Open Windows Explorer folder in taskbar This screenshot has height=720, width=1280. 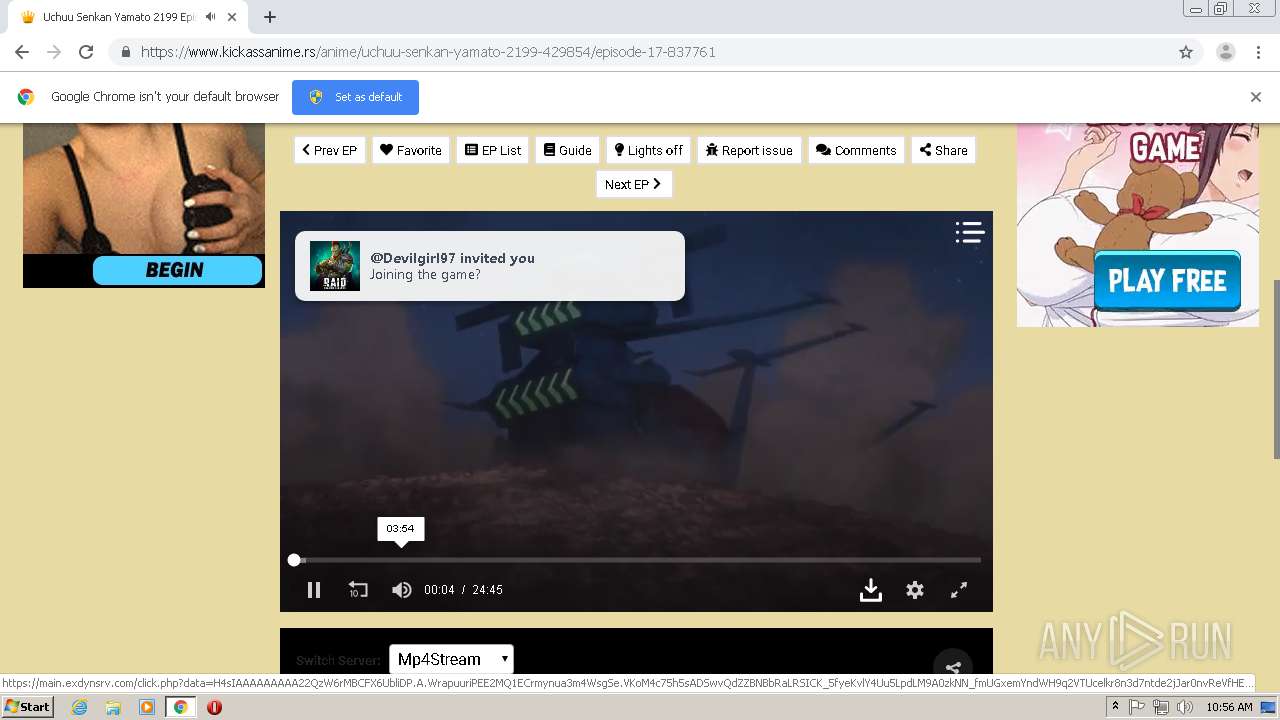113,707
